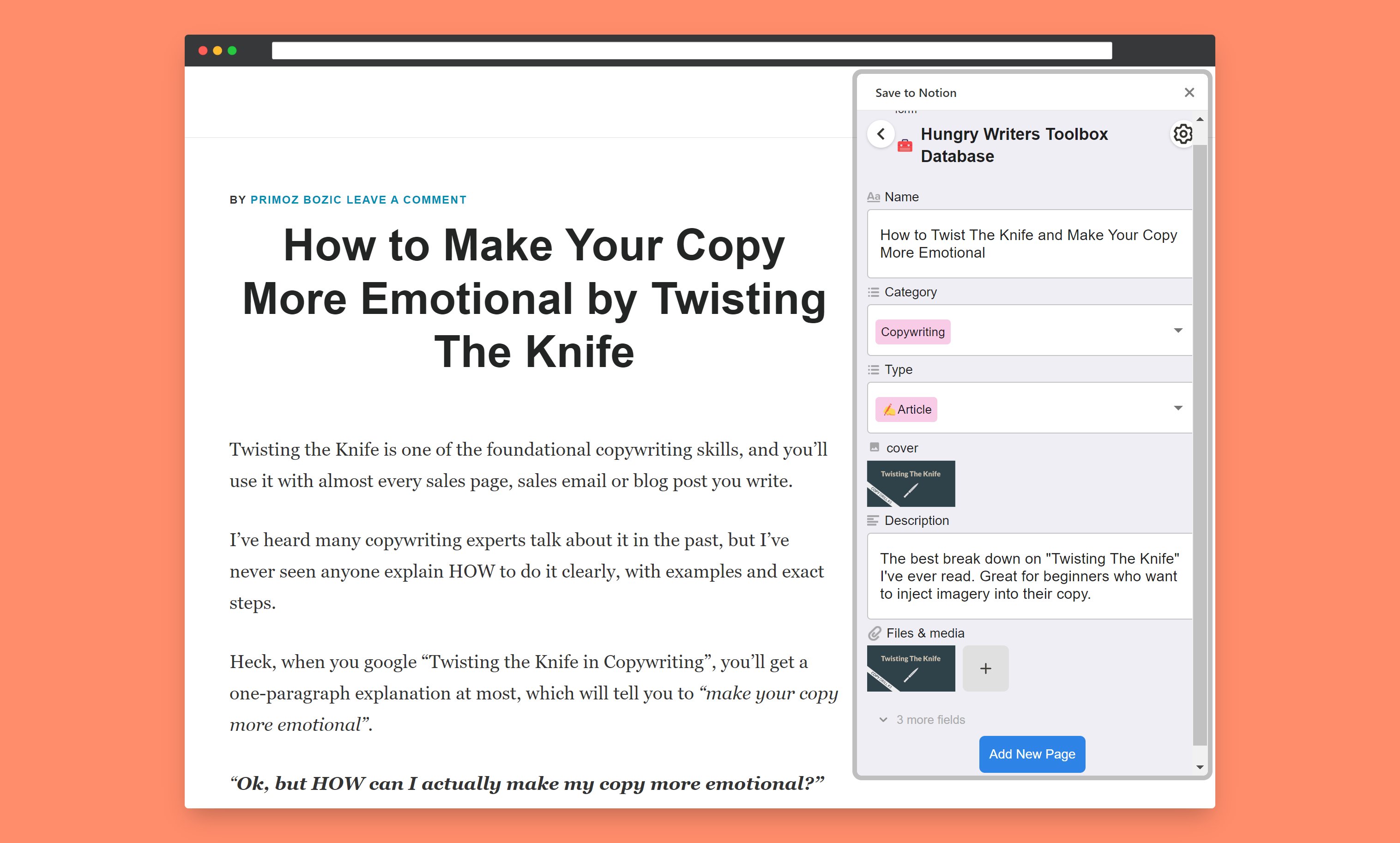Click the Add New Page button
This screenshot has width=1400, height=843.
[1032, 754]
